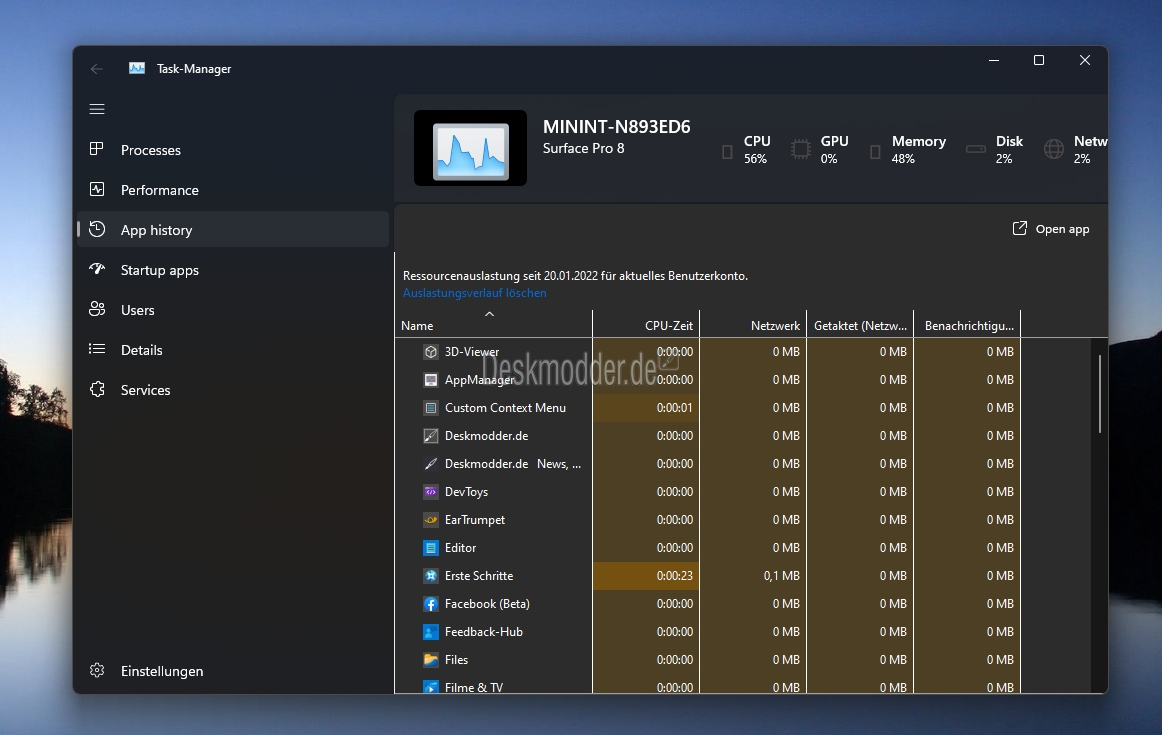Viewport: 1162px width, 735px height.
Task: Click the GPU 0% chip icon
Action: [x=800, y=150]
